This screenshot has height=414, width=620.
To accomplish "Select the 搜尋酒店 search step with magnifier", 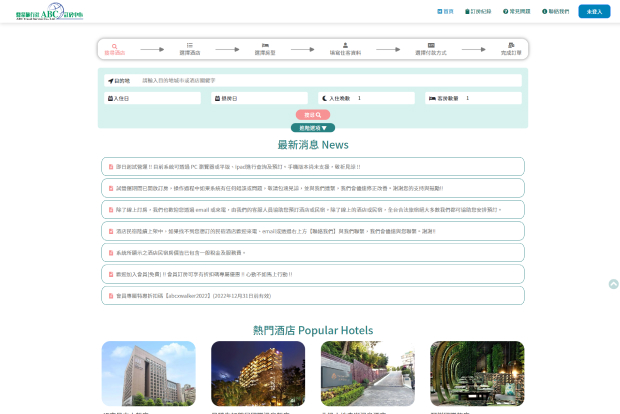I will coord(115,49).
